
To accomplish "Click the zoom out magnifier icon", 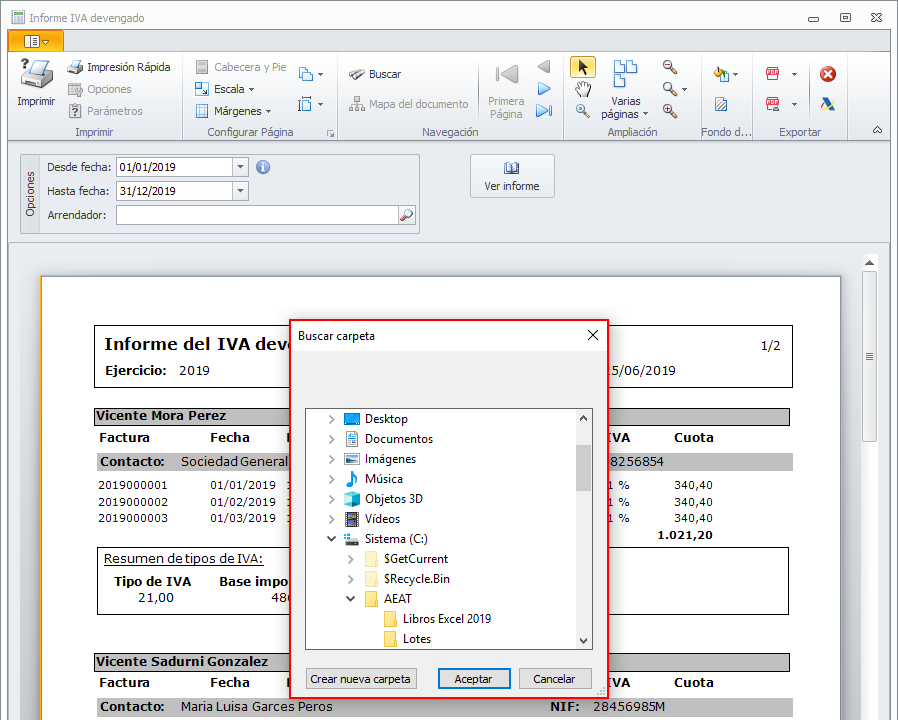I will tap(670, 67).
